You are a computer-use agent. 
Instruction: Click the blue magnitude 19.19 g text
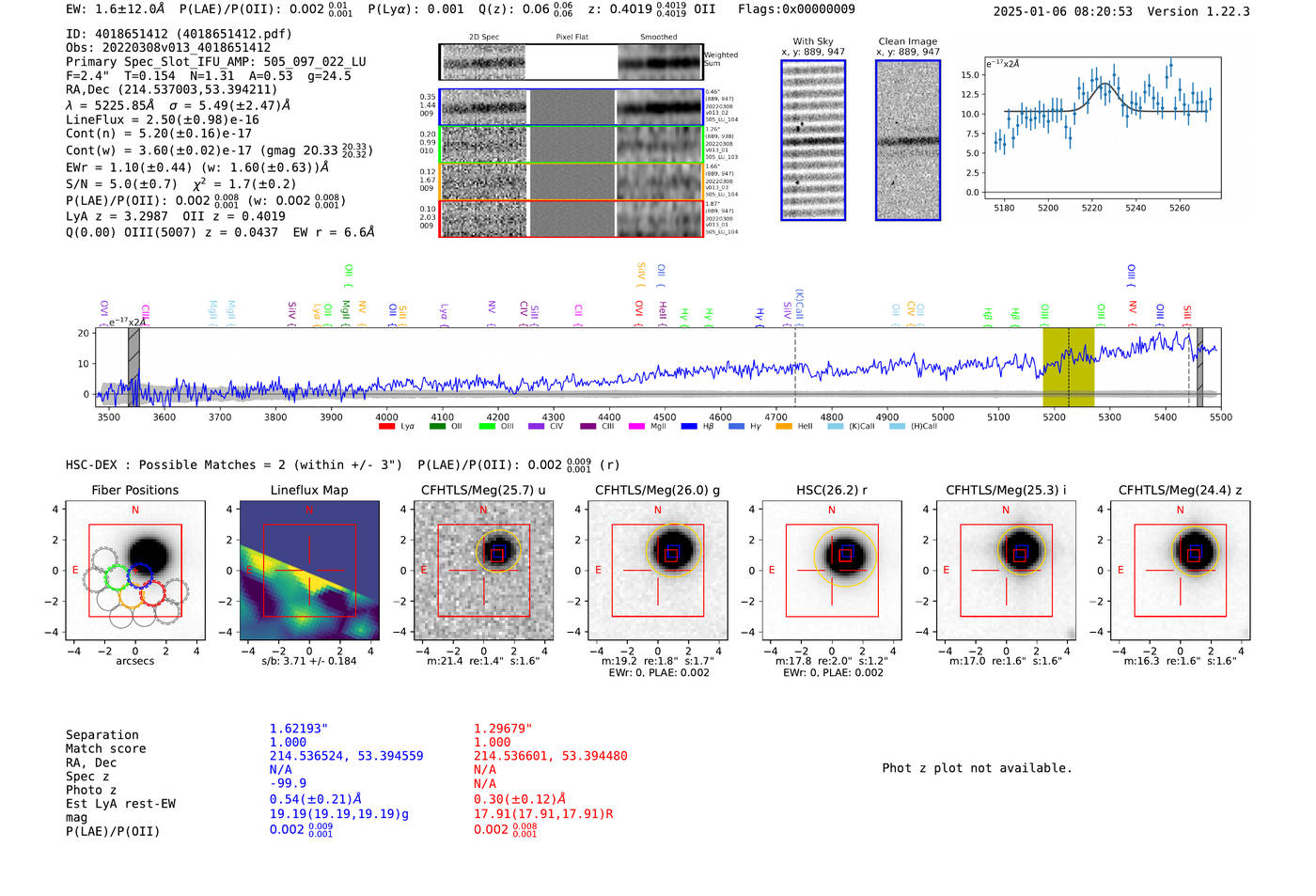tap(339, 814)
